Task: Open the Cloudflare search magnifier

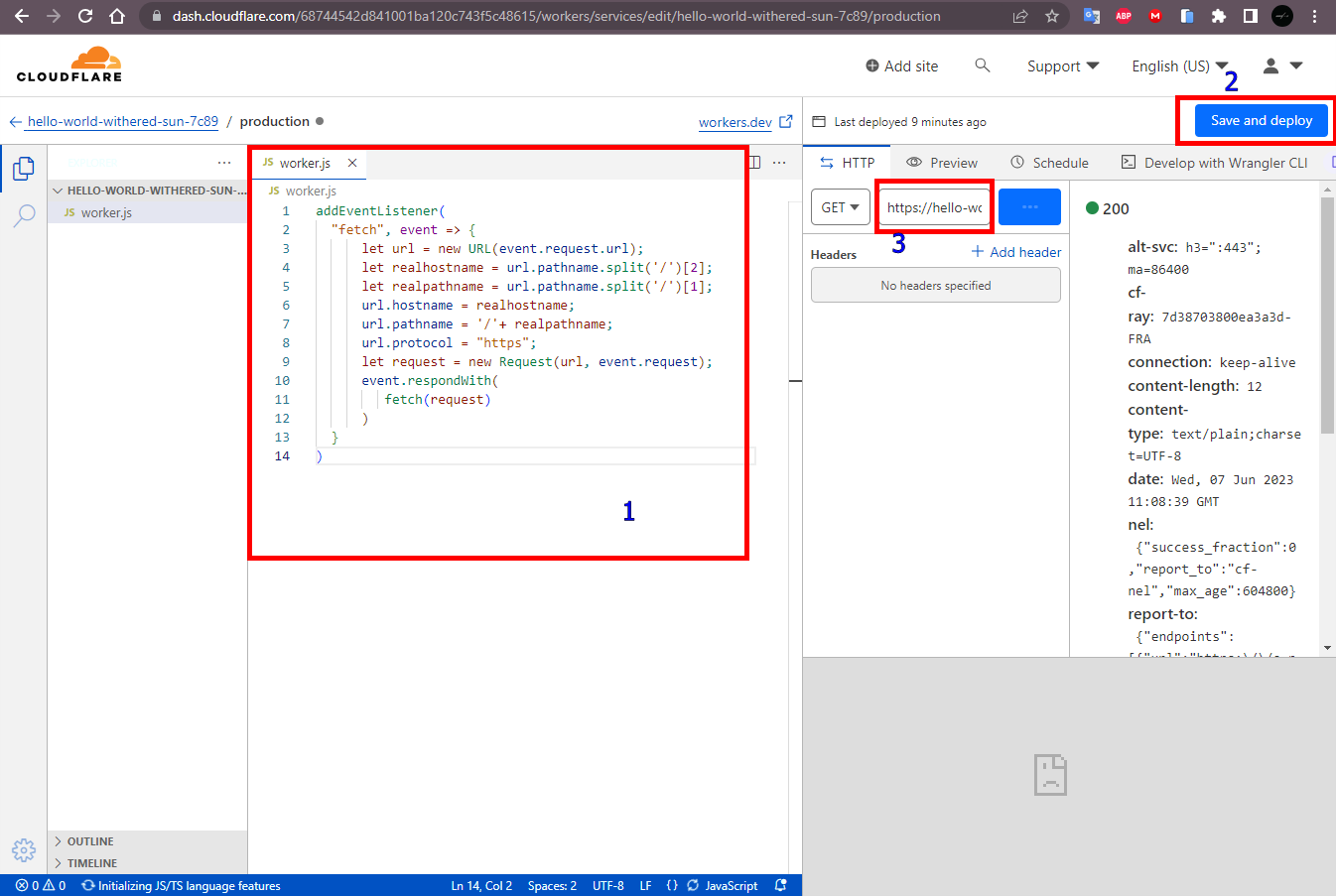Action: (983, 65)
